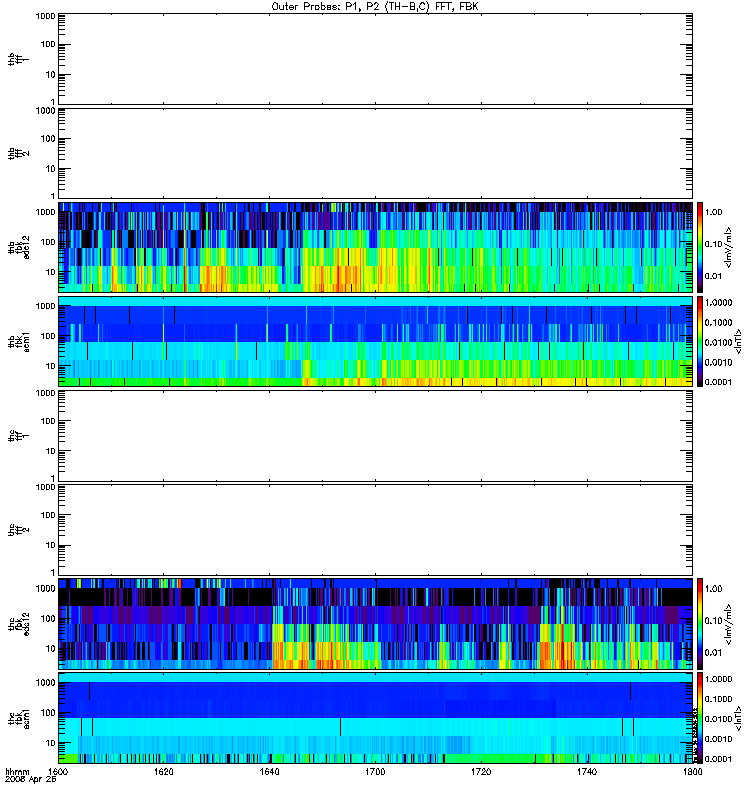The width and height of the screenshot is (750, 800).
Task: Click the '100' y-tick of thc fbk edc12 panel
Action: pos(48,618)
